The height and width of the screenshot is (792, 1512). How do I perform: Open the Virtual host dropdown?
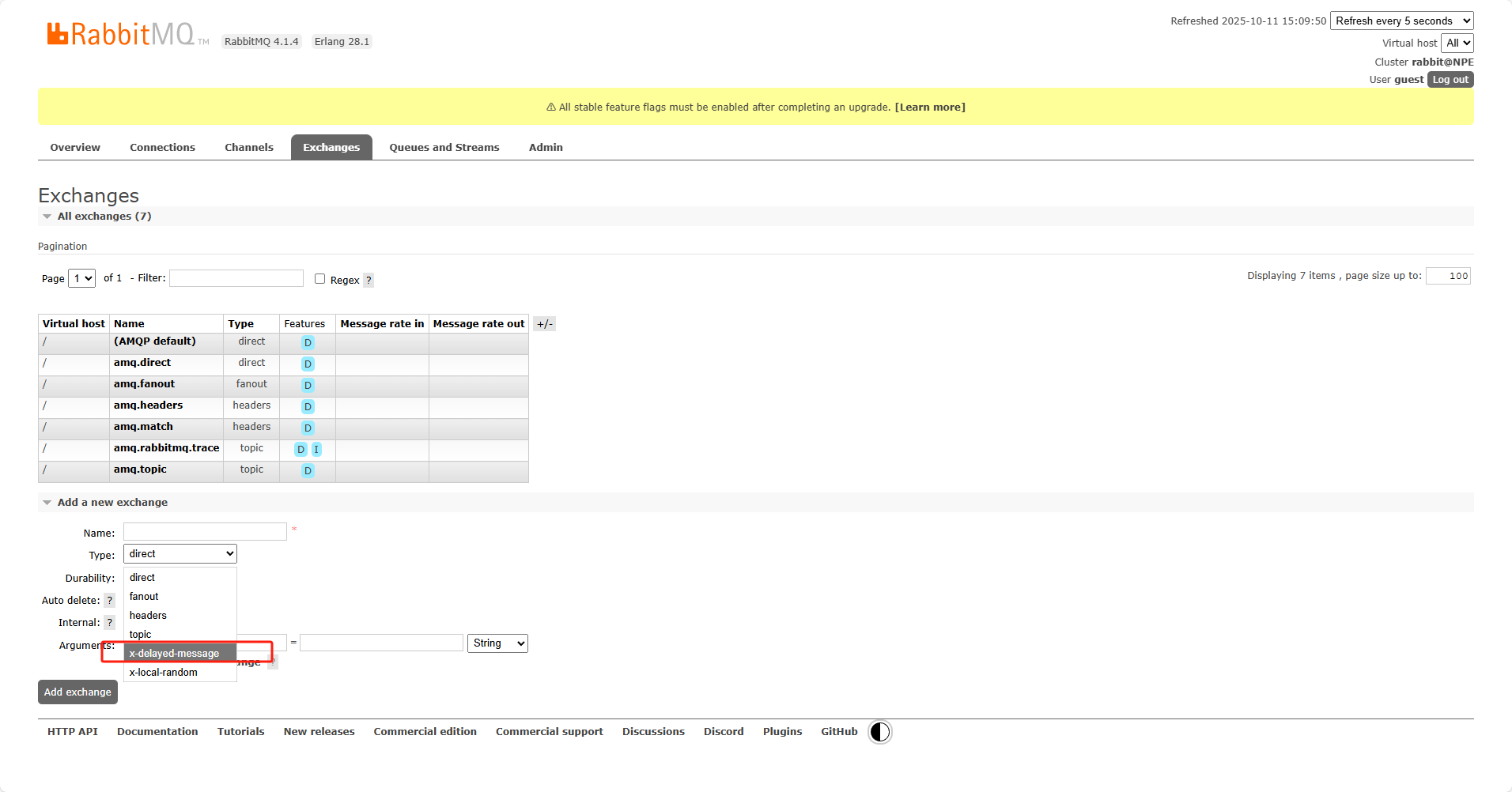1457,43
